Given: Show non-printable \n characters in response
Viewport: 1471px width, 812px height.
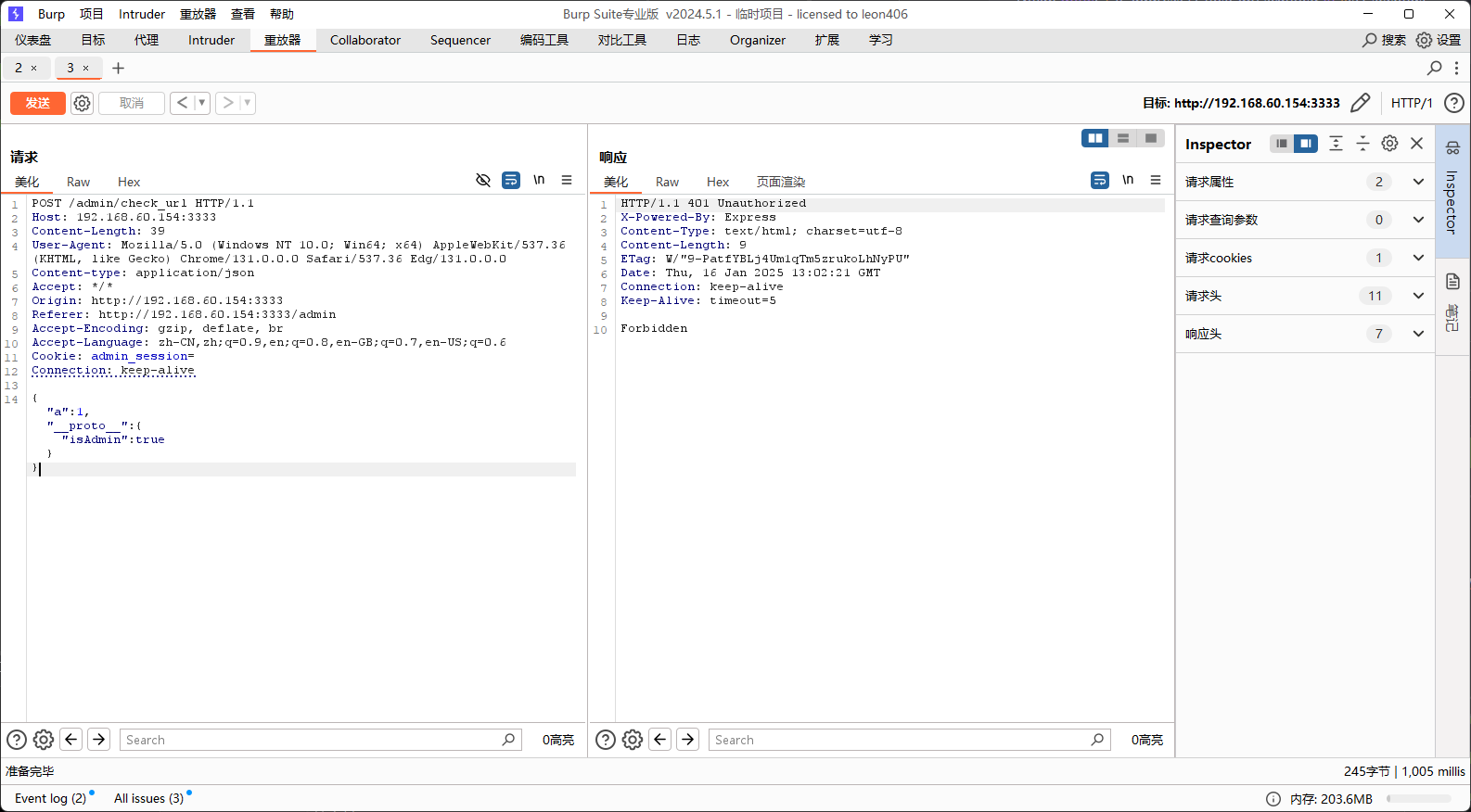Looking at the screenshot, I should (x=1128, y=180).
